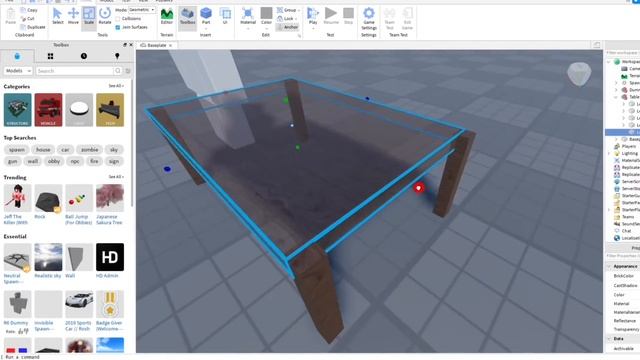Toggle Anchor on the selected part
This screenshot has width=640, height=360.
pos(287,27)
